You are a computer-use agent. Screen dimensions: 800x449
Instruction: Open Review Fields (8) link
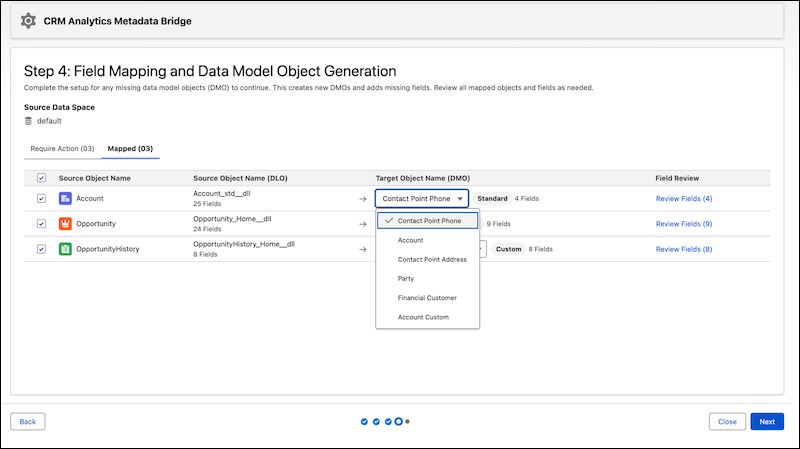[x=684, y=249]
